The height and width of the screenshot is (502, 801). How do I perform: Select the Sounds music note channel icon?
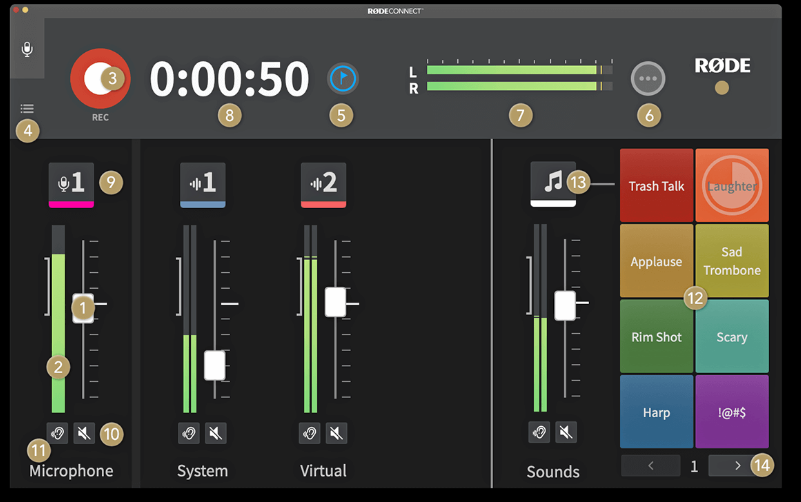coord(553,183)
